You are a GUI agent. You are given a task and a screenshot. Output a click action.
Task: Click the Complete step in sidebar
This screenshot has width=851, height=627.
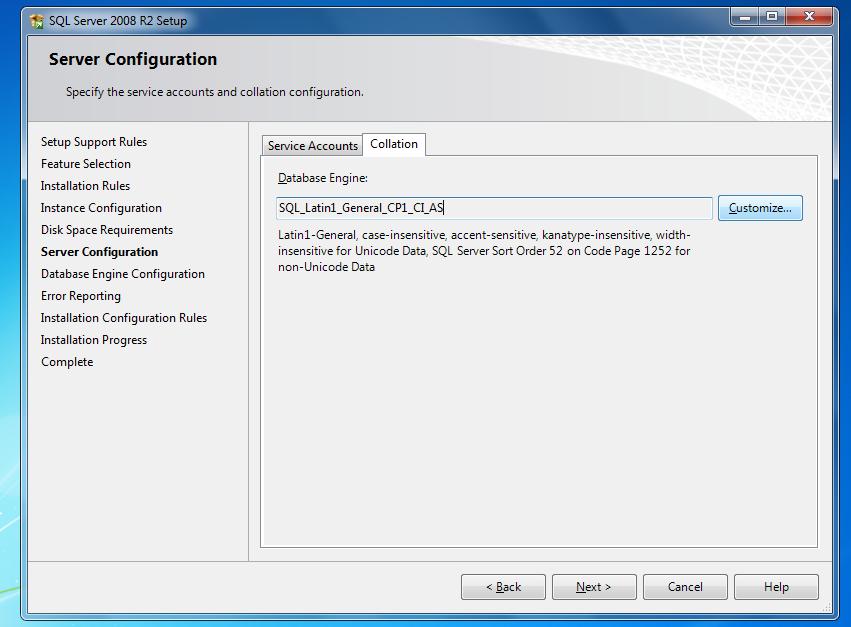tap(67, 362)
